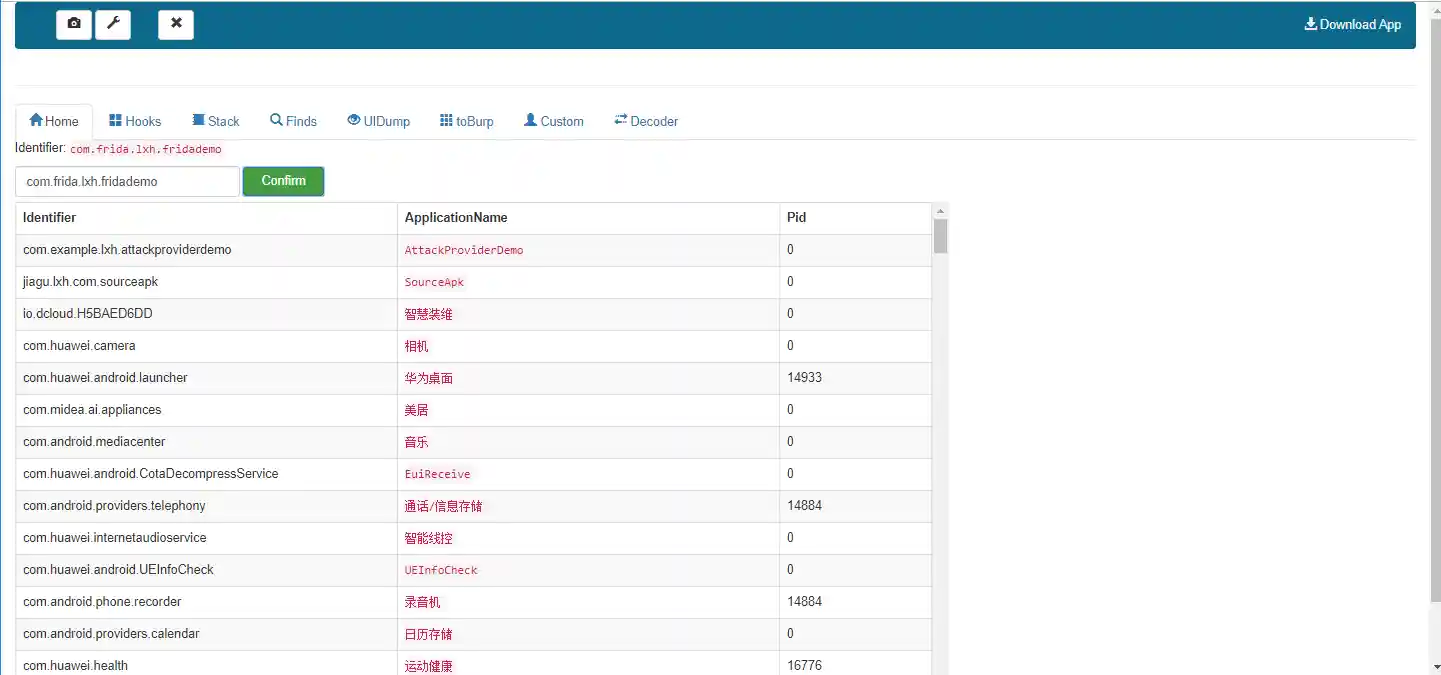Click the wrench settings icon button
The width and height of the screenshot is (1441, 675).
pos(113,24)
